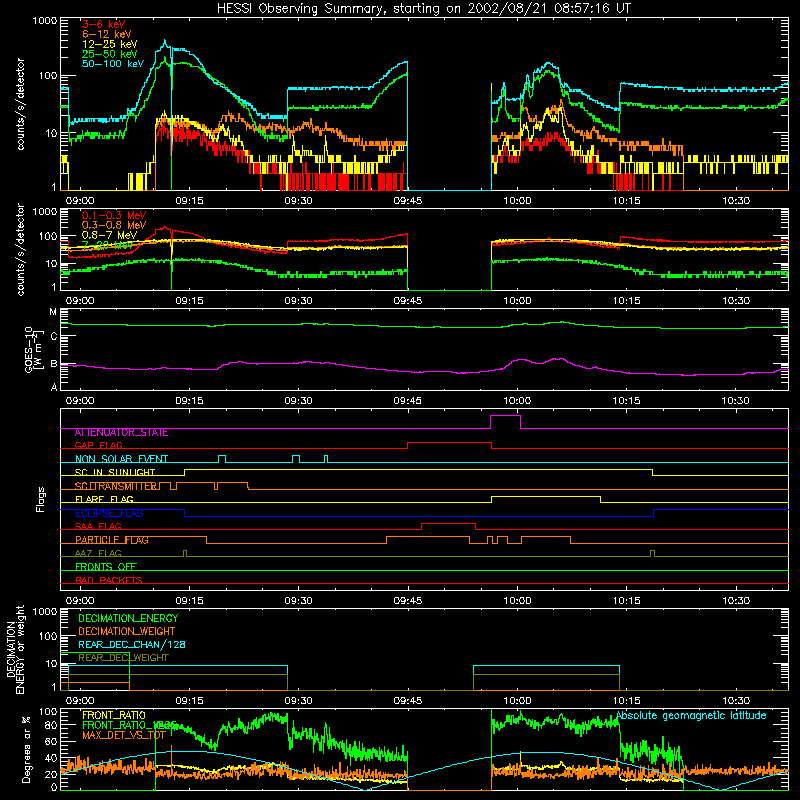800x800 pixels.
Task: Click the raised GAP_FLAG segment after 09:45
Action: 449,443
